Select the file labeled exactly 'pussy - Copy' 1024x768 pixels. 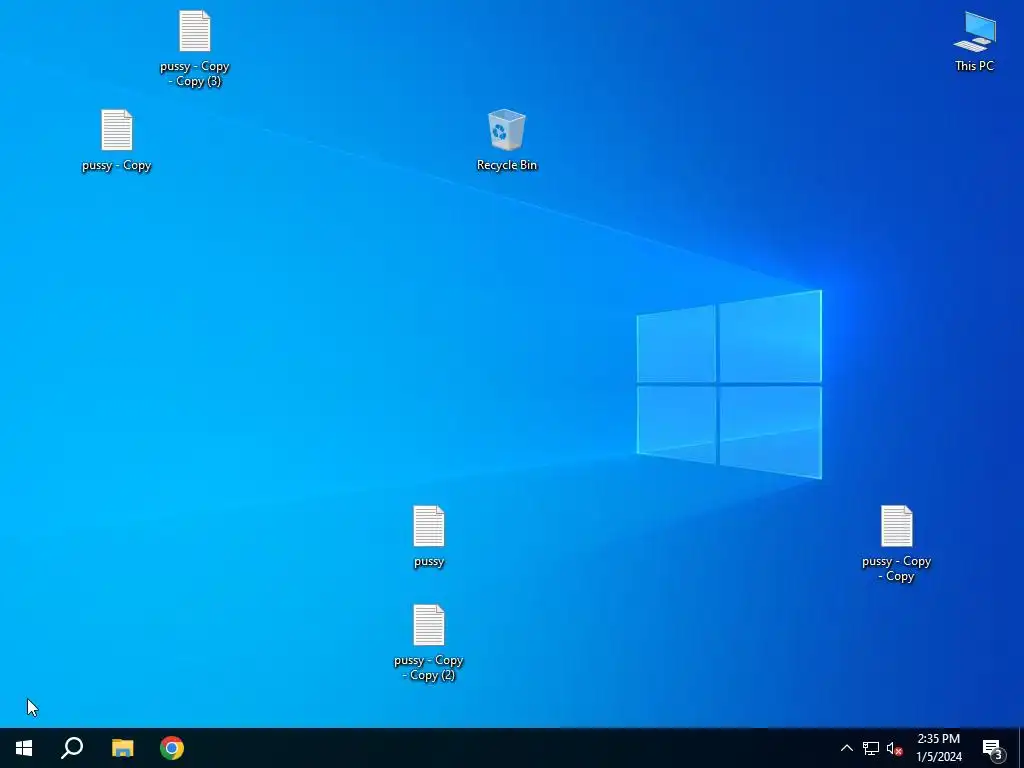pyautogui.click(x=116, y=141)
